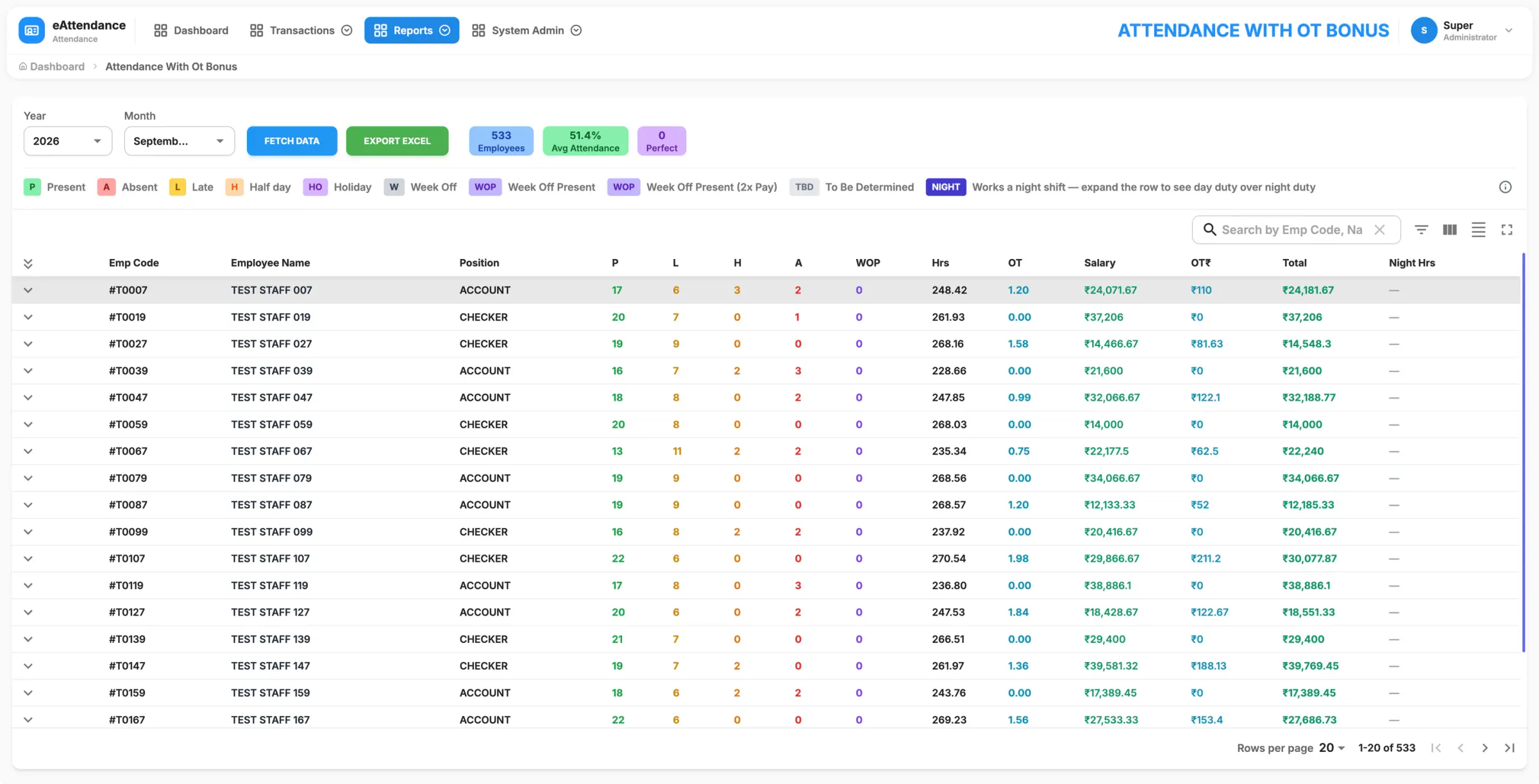Click the EXPORT EXCEL button
Viewport: 1539px width, 784px height.
pos(397,141)
